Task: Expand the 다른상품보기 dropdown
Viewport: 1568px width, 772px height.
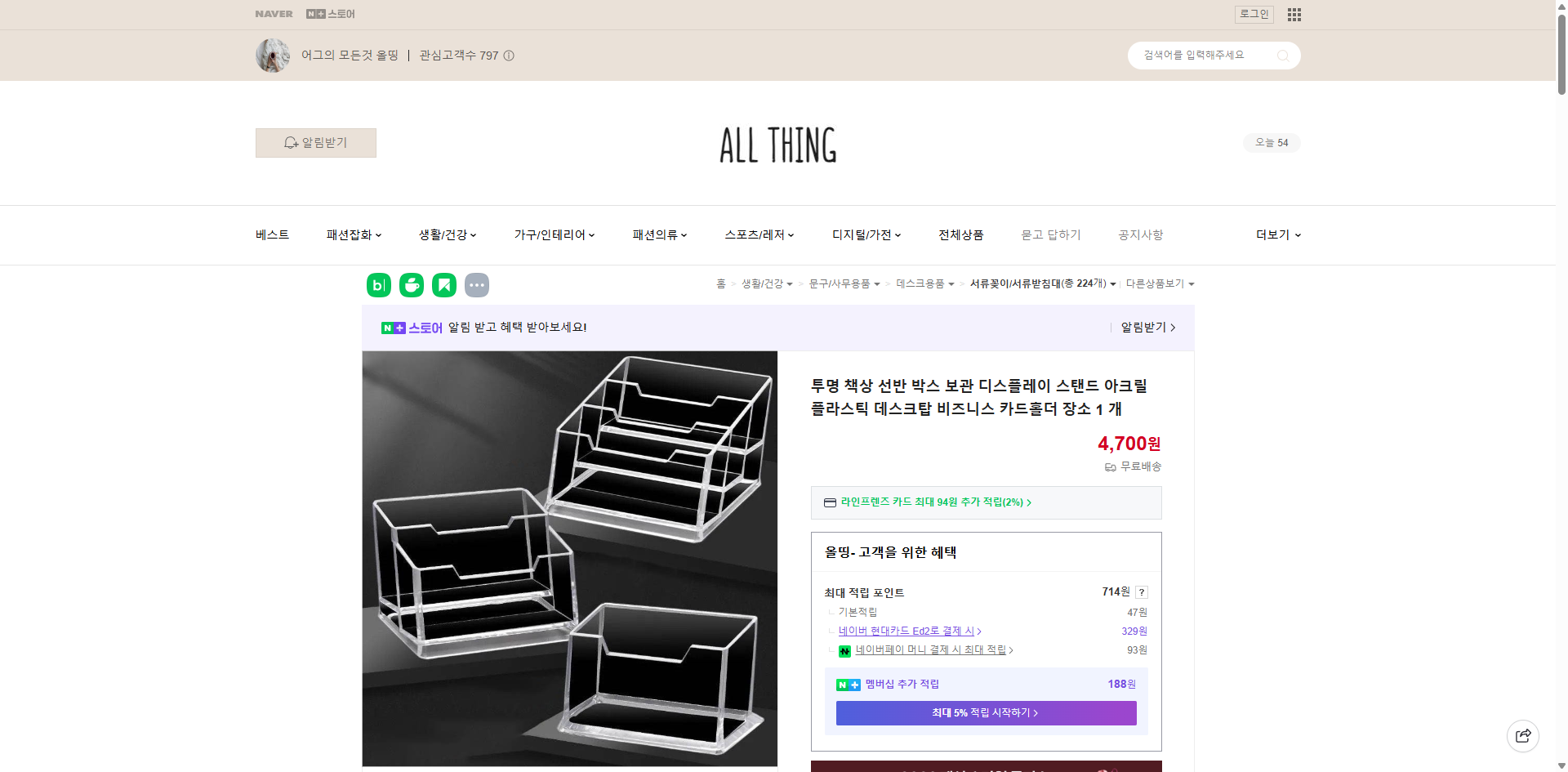Action: coord(1160,283)
